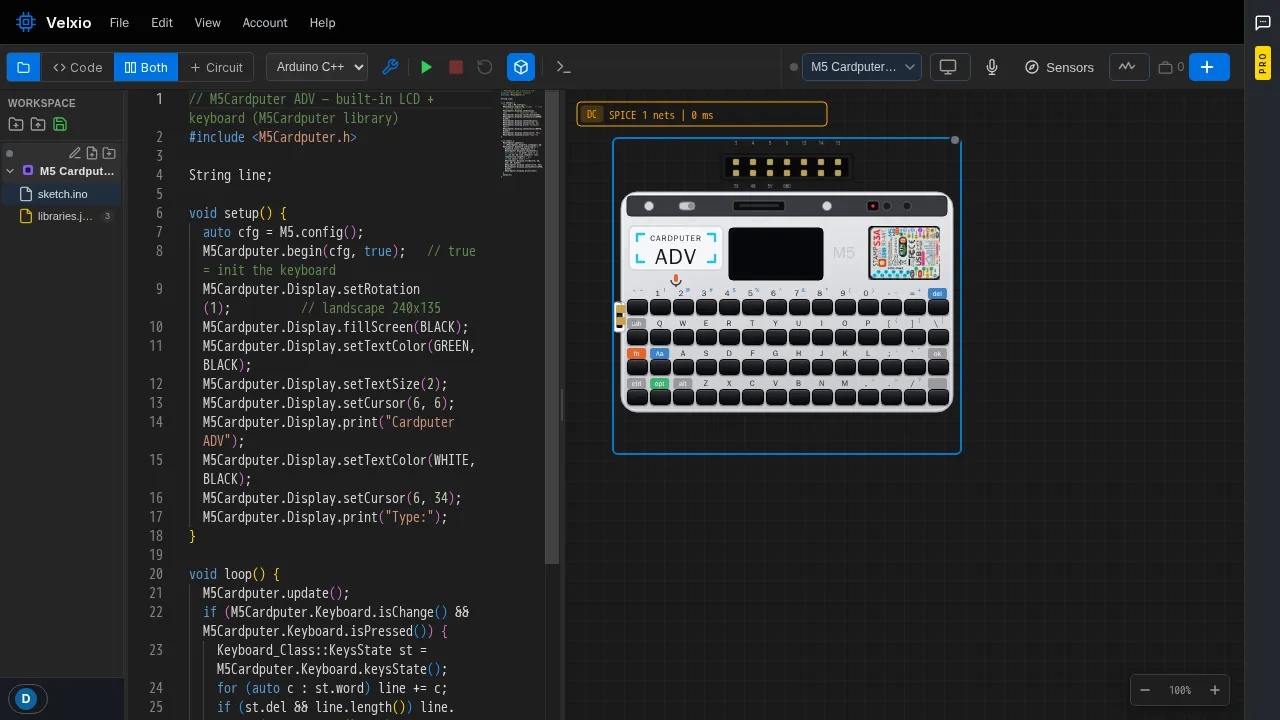The image size is (1280, 720).
Task: Stop the simulation with the red square button
Action: [x=456, y=67]
